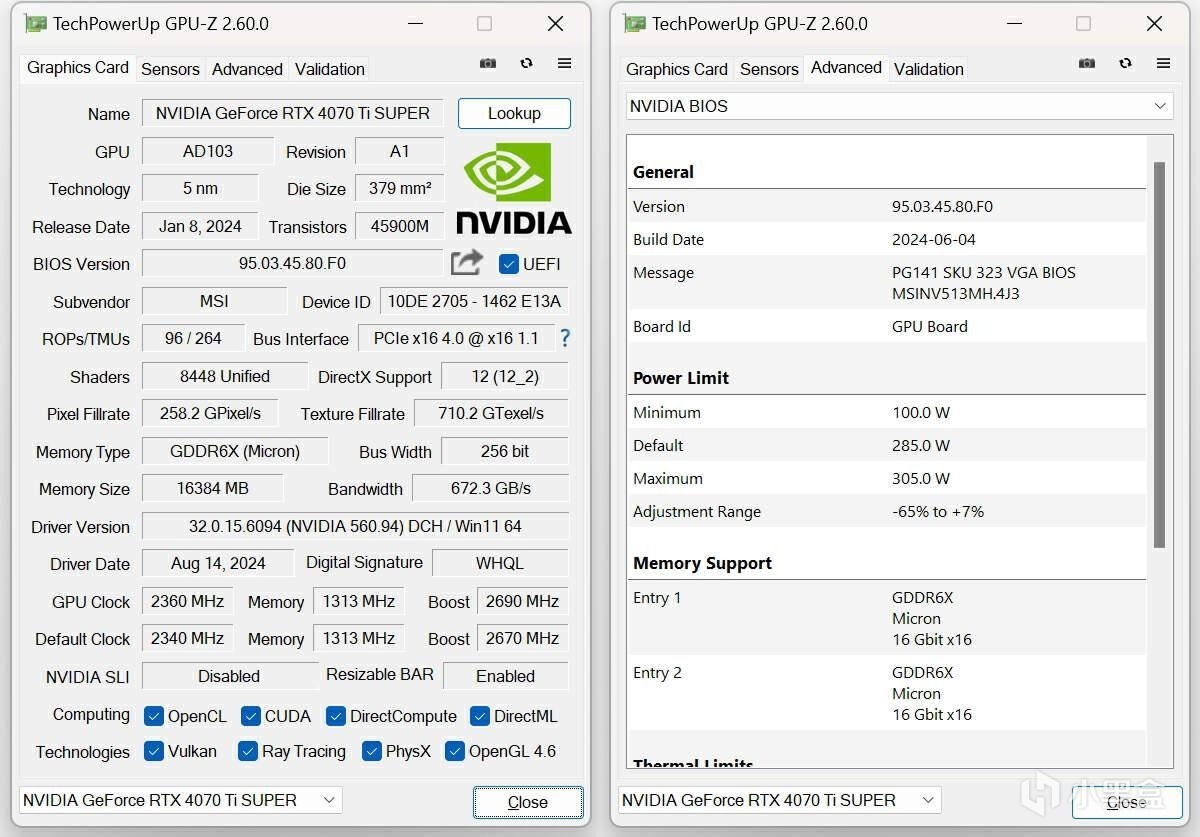The image size is (1200, 837).
Task: Toggle the OpenGL 4.6 checkbox
Action: click(455, 751)
